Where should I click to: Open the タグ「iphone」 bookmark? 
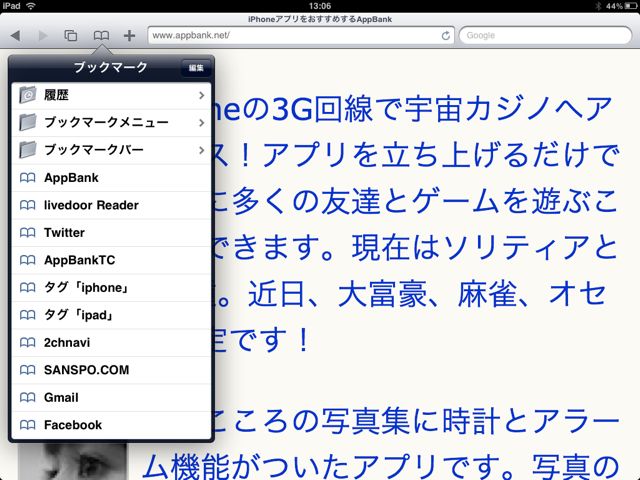[111, 287]
